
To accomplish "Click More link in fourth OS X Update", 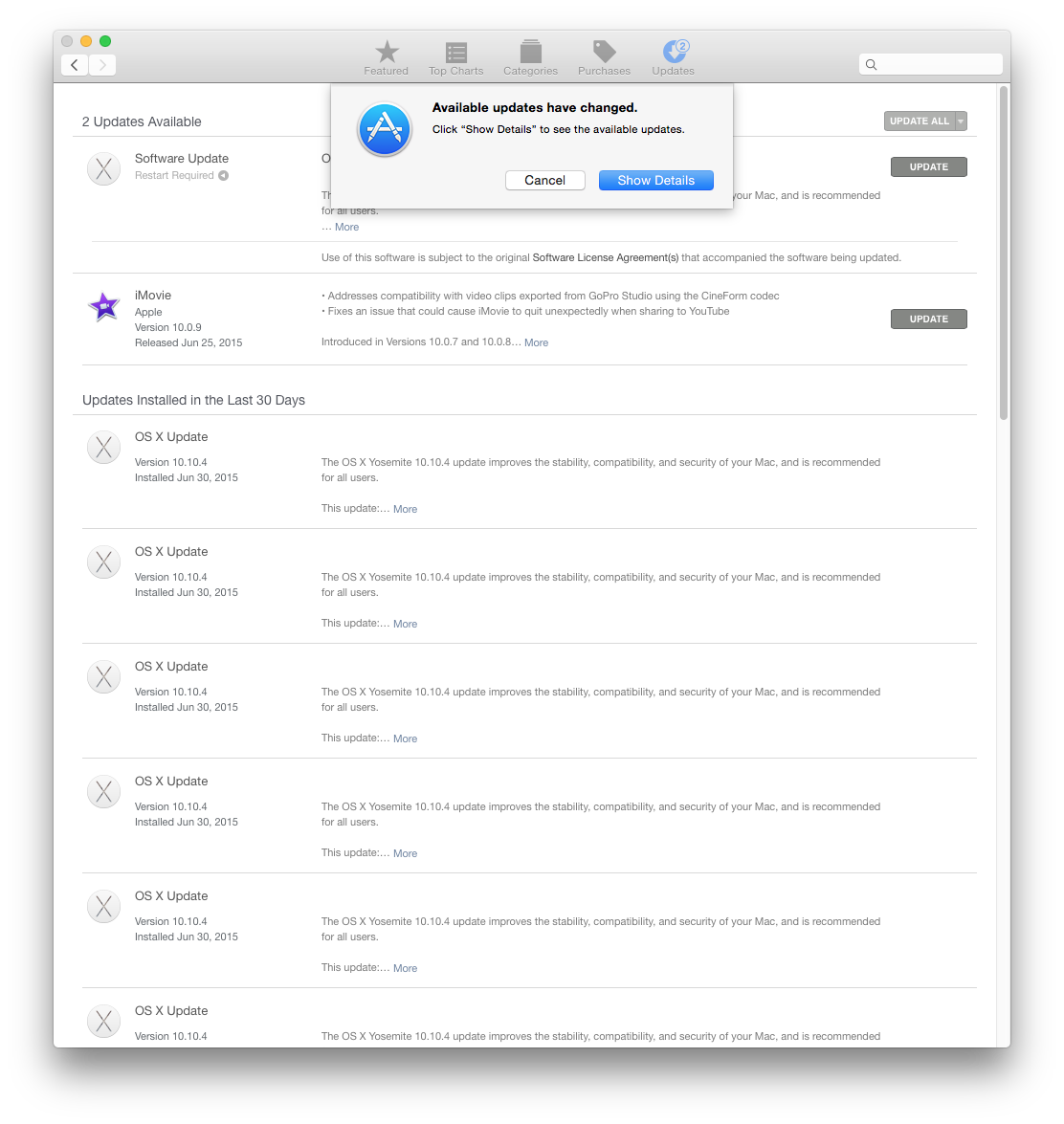I will [x=405, y=853].
